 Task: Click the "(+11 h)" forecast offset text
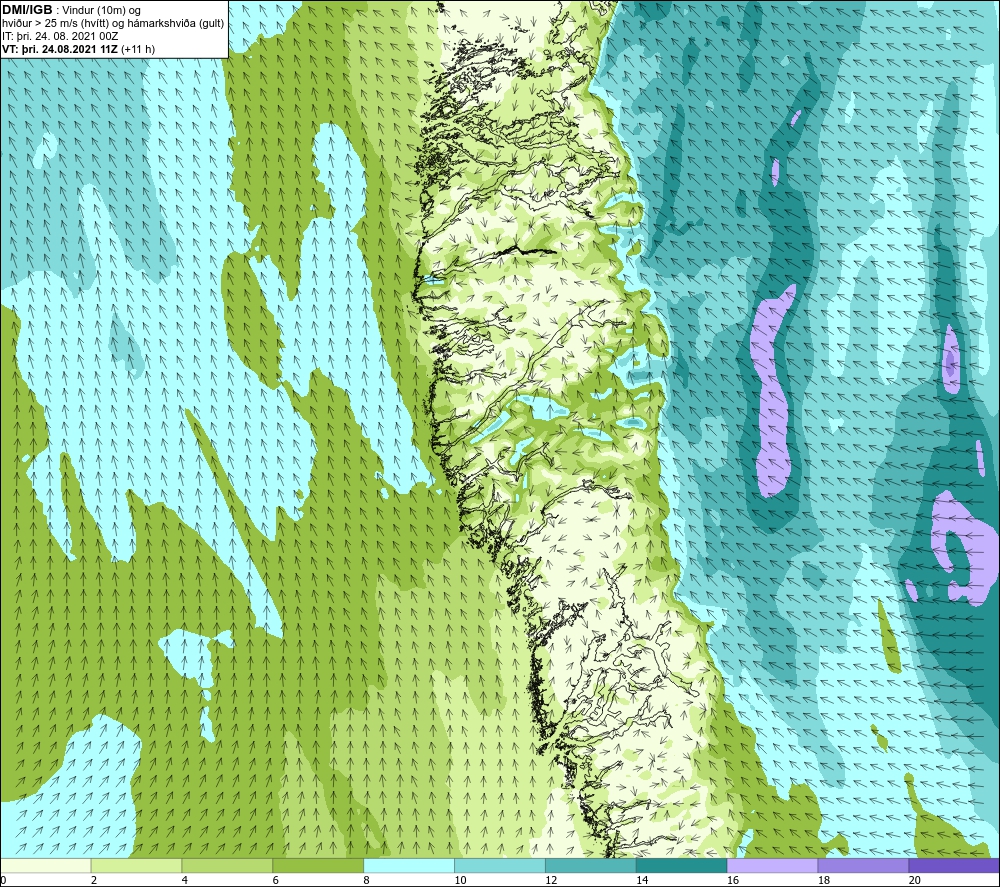click(x=138, y=49)
